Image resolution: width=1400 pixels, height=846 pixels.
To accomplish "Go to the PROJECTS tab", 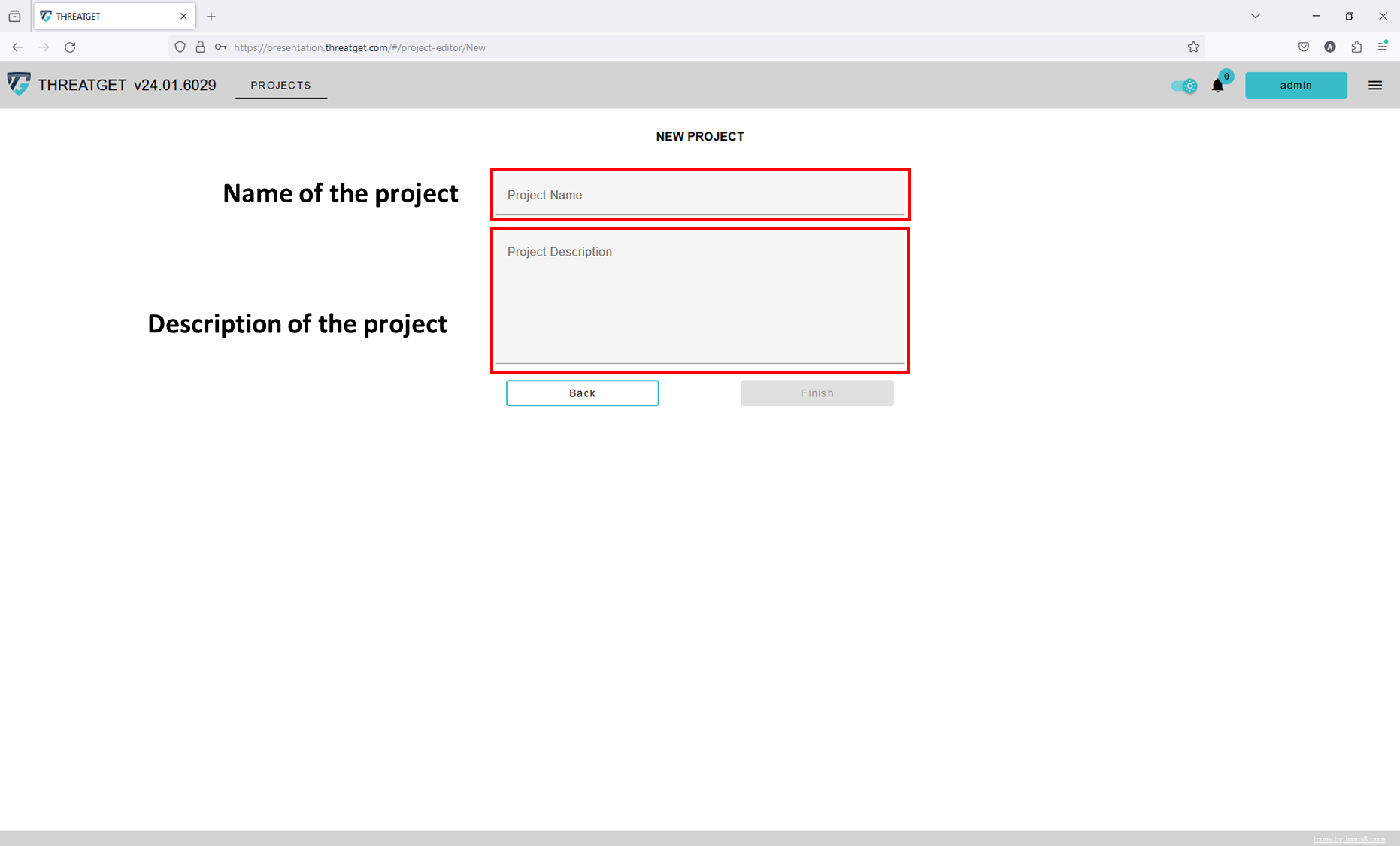I will 281,85.
